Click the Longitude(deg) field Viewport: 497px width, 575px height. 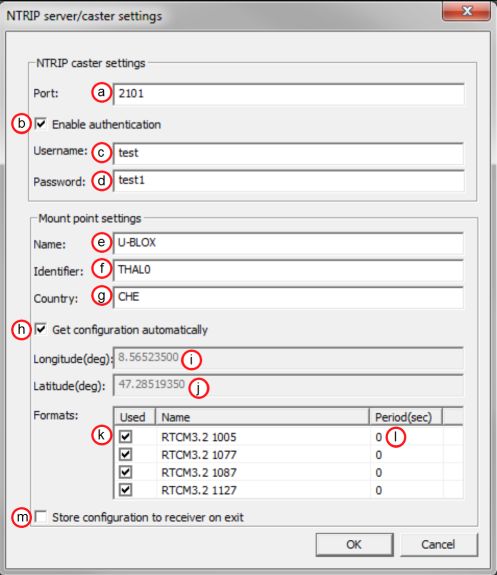pos(288,358)
